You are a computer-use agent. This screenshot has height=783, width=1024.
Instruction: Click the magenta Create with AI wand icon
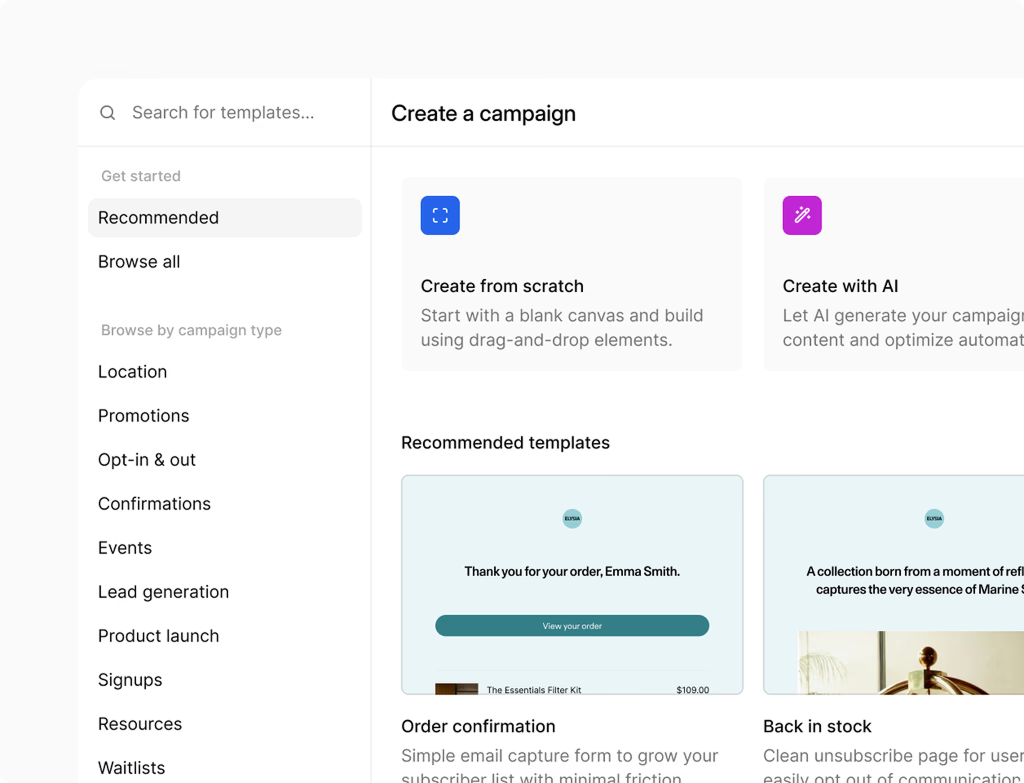[802, 215]
